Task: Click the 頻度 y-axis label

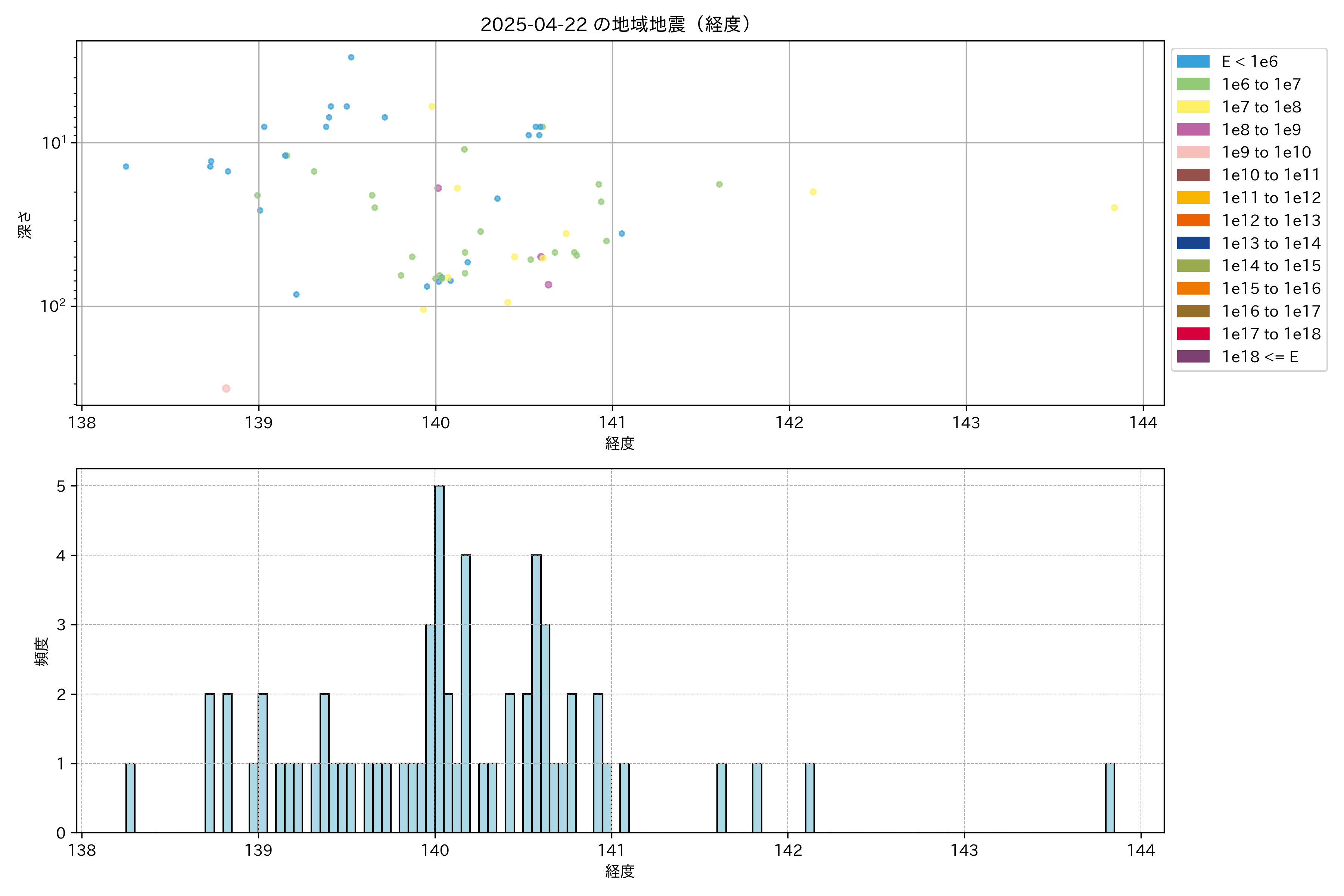Action: pyautogui.click(x=41, y=651)
